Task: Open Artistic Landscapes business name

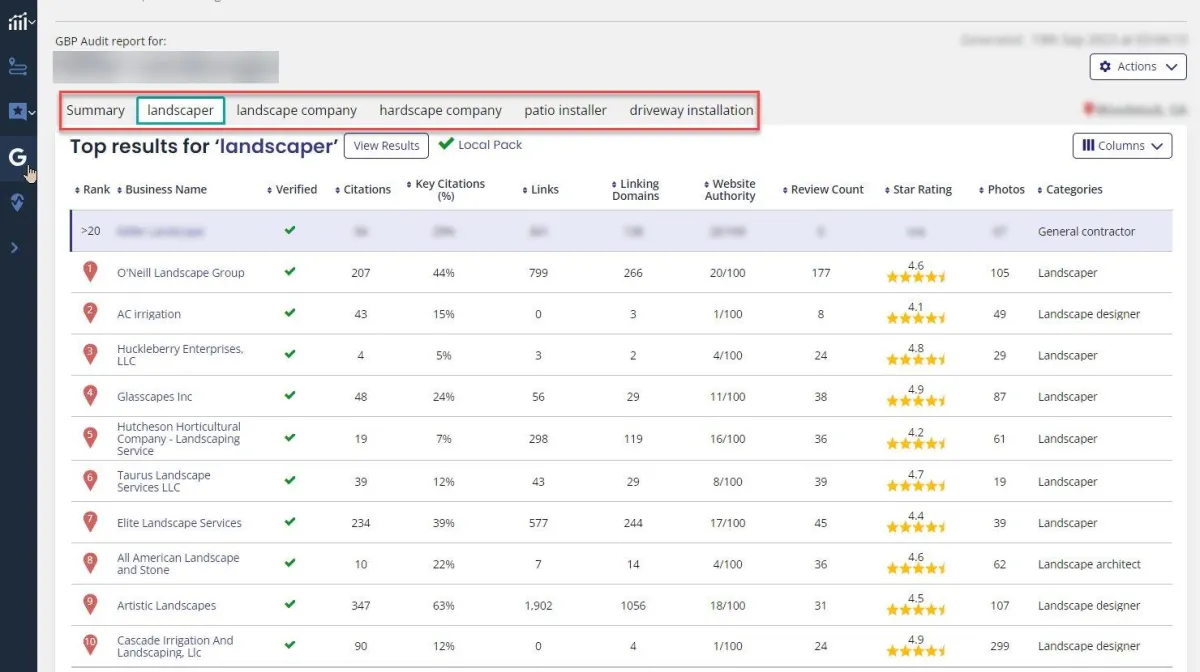Action: click(x=166, y=606)
